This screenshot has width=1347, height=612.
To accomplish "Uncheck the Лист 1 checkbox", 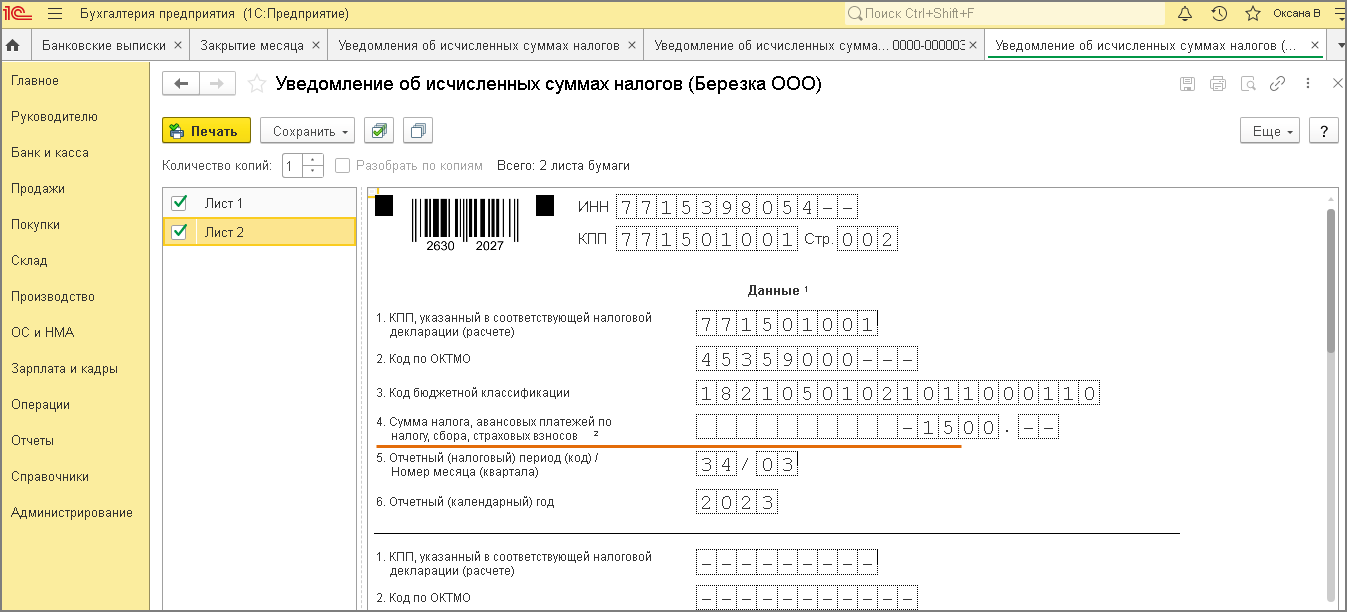I will (180, 203).
